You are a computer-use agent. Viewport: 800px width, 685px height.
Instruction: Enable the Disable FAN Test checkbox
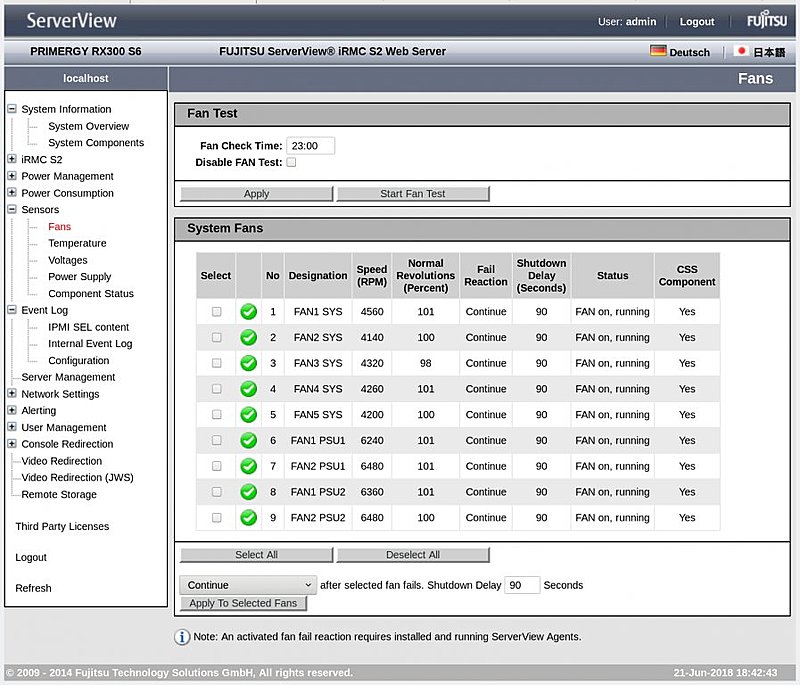292,162
